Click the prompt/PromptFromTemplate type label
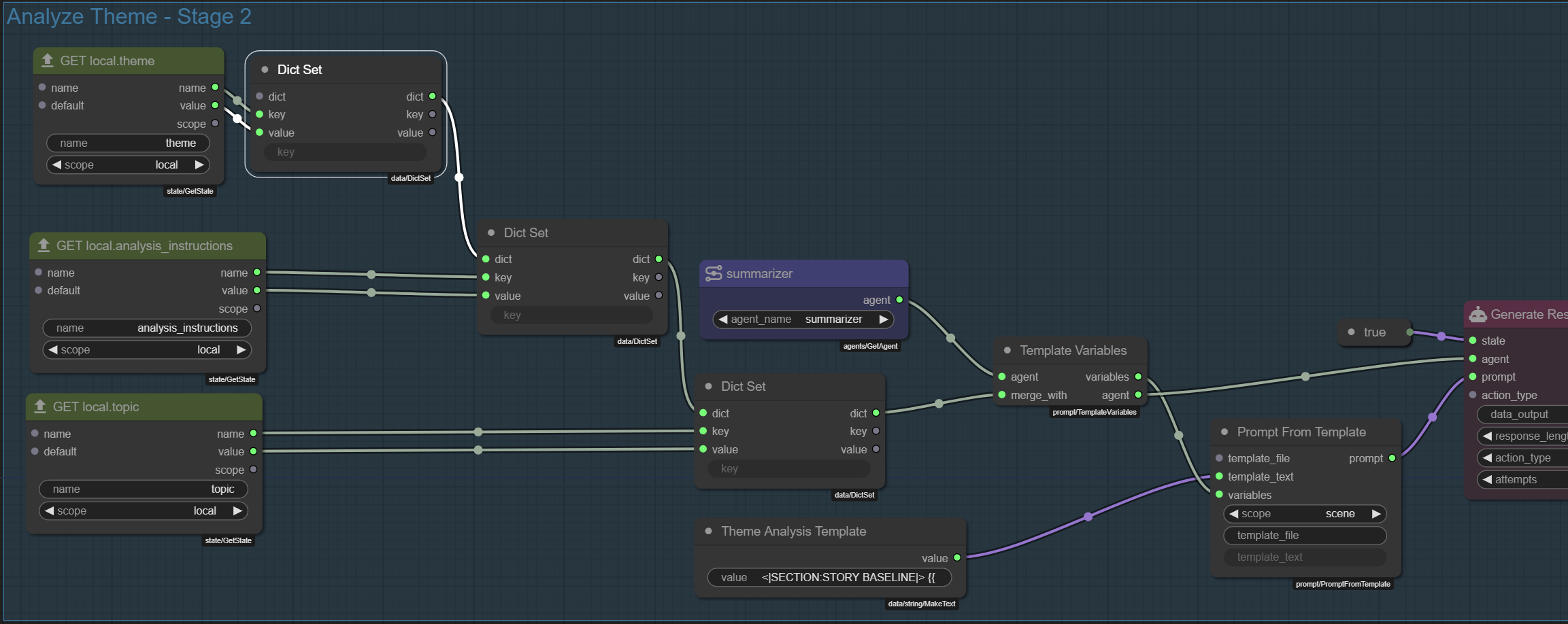 click(1343, 584)
